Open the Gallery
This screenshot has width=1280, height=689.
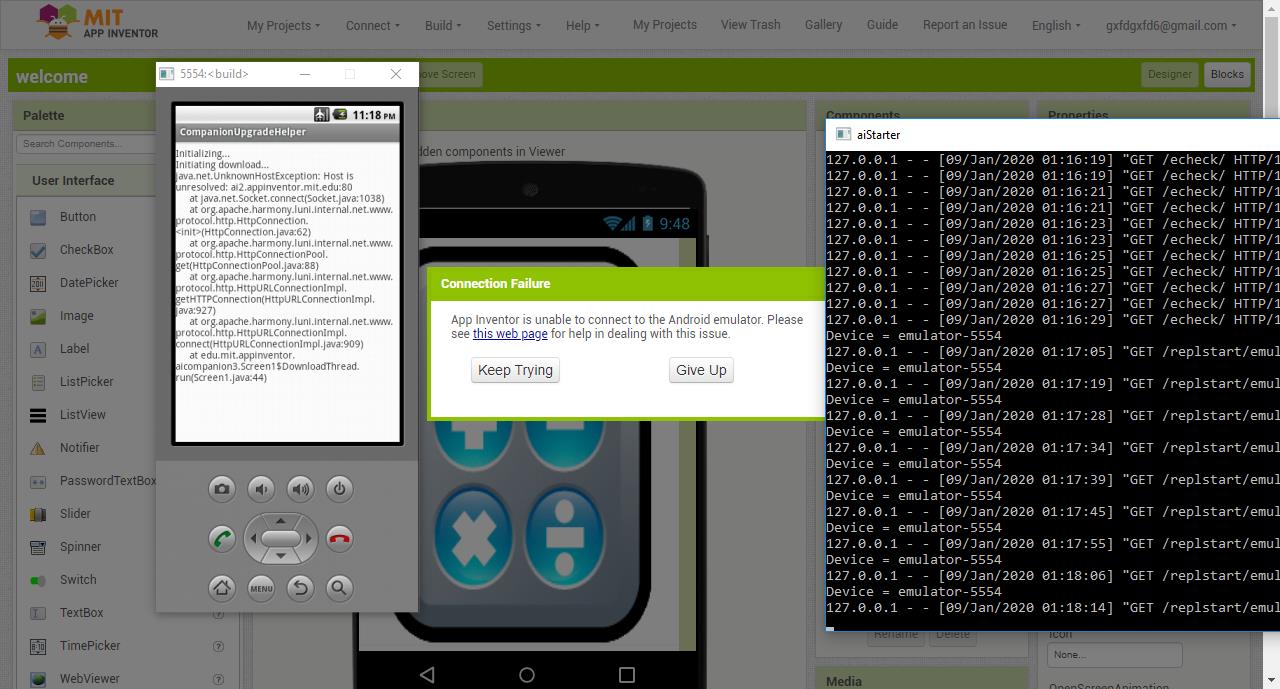point(823,24)
